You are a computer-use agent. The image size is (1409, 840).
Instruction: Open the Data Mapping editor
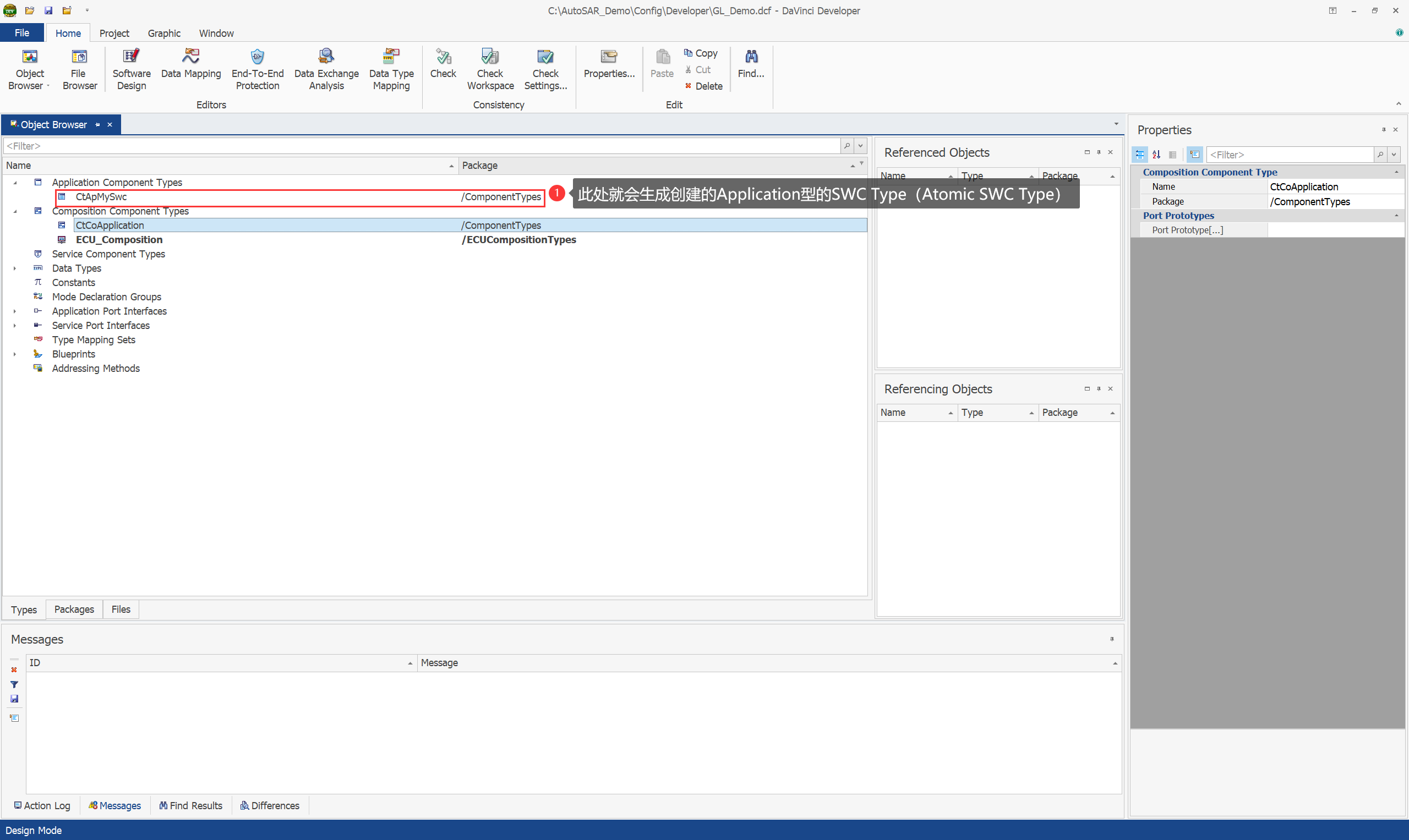pos(191,63)
